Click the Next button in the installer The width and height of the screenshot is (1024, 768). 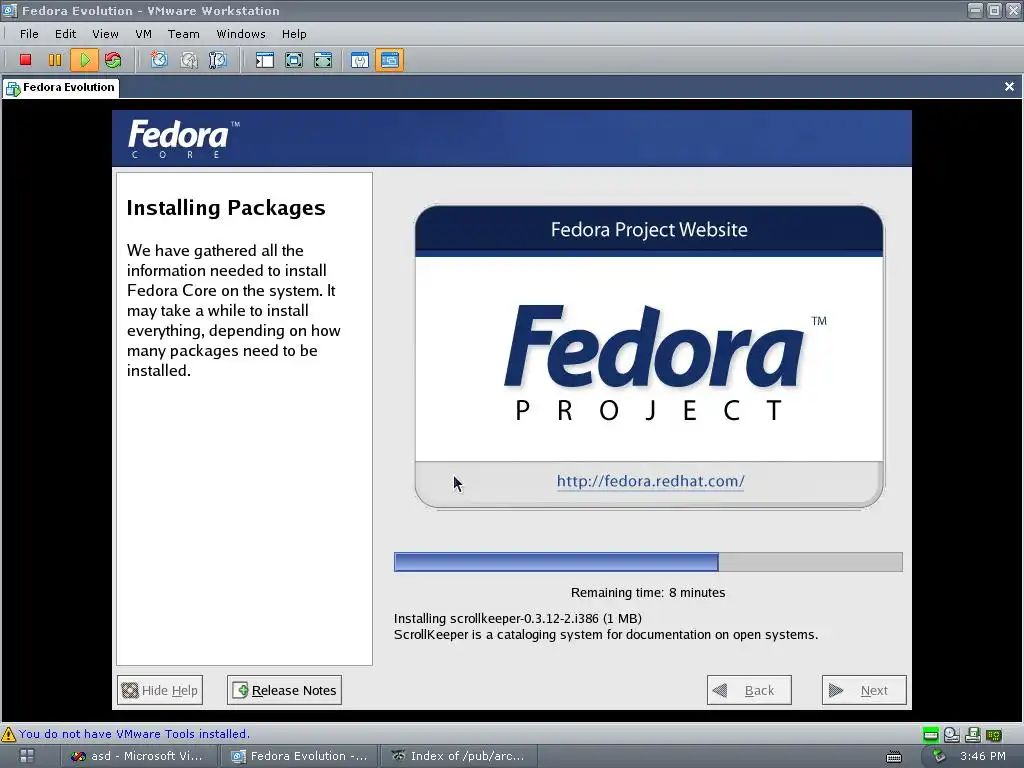(864, 690)
